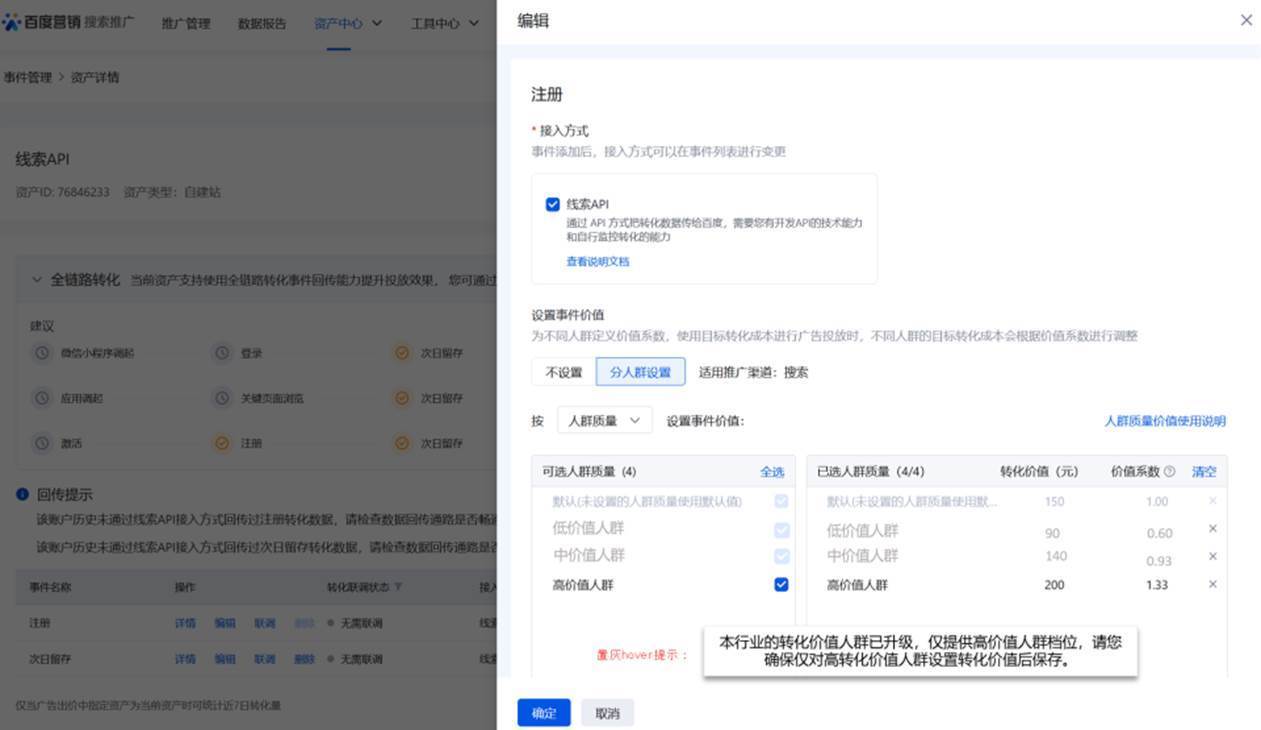This screenshot has height=730, width=1261.
Task: Click the 确定 button
Action: (x=543, y=713)
